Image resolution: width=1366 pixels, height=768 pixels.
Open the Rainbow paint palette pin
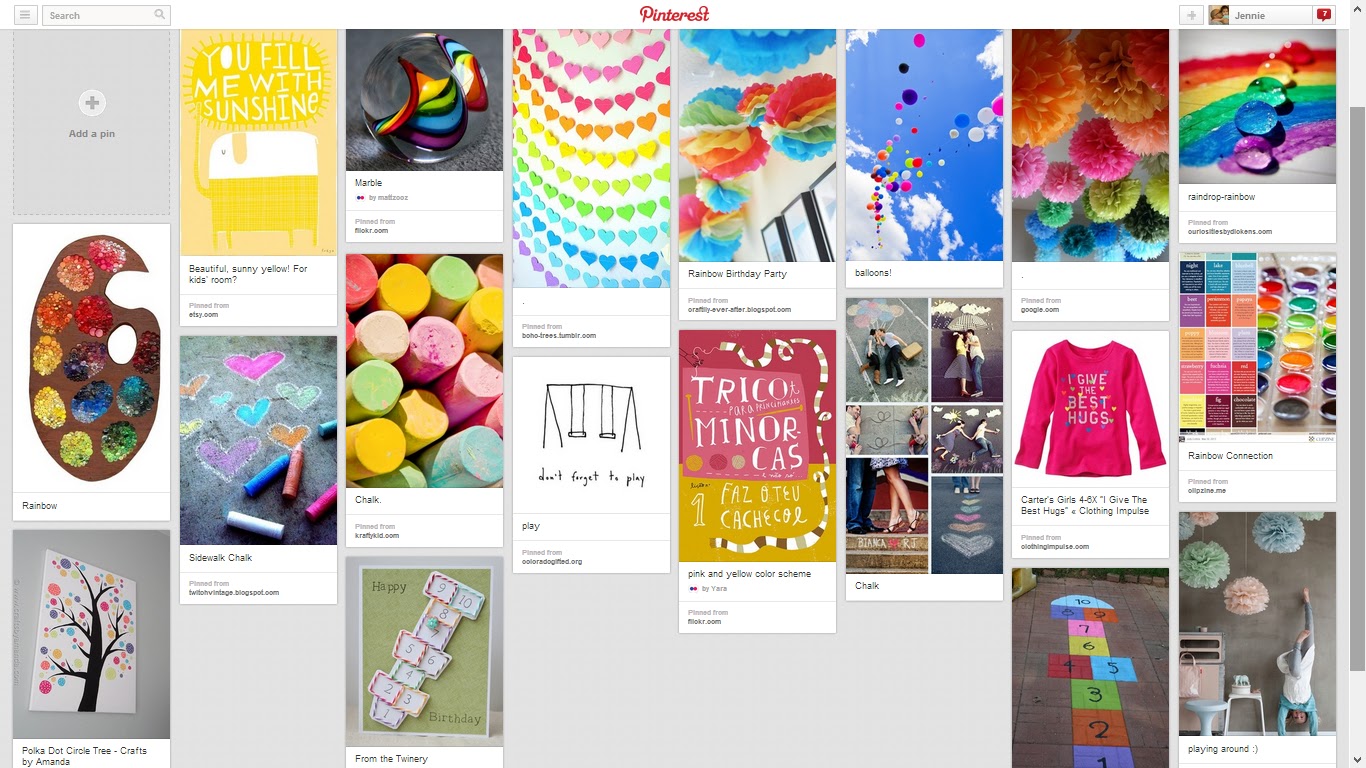92,358
